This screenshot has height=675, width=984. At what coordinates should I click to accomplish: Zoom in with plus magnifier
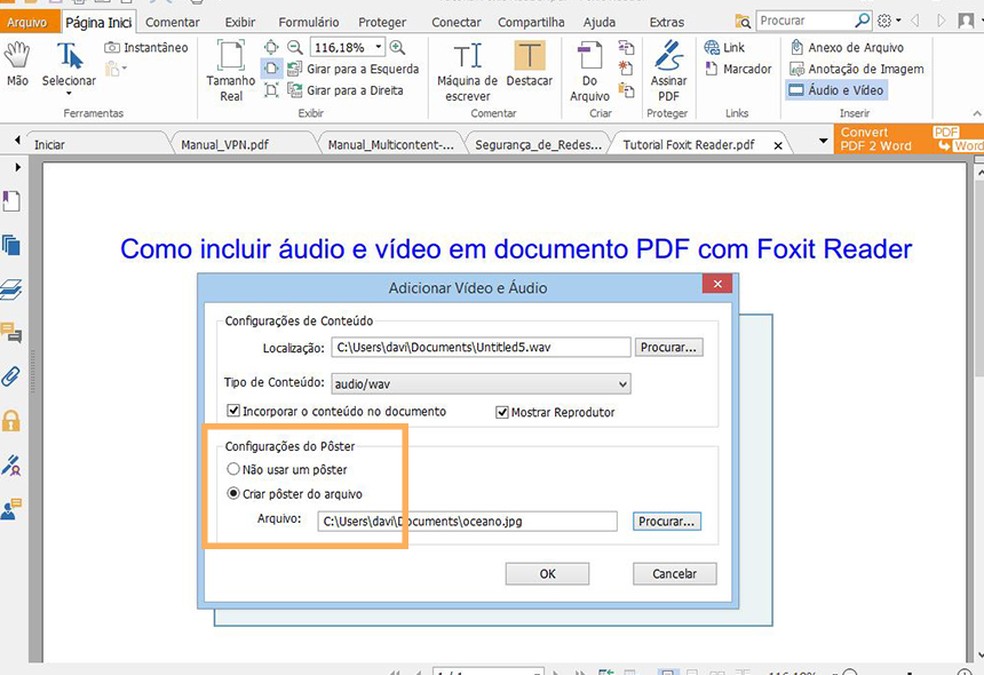(397, 48)
